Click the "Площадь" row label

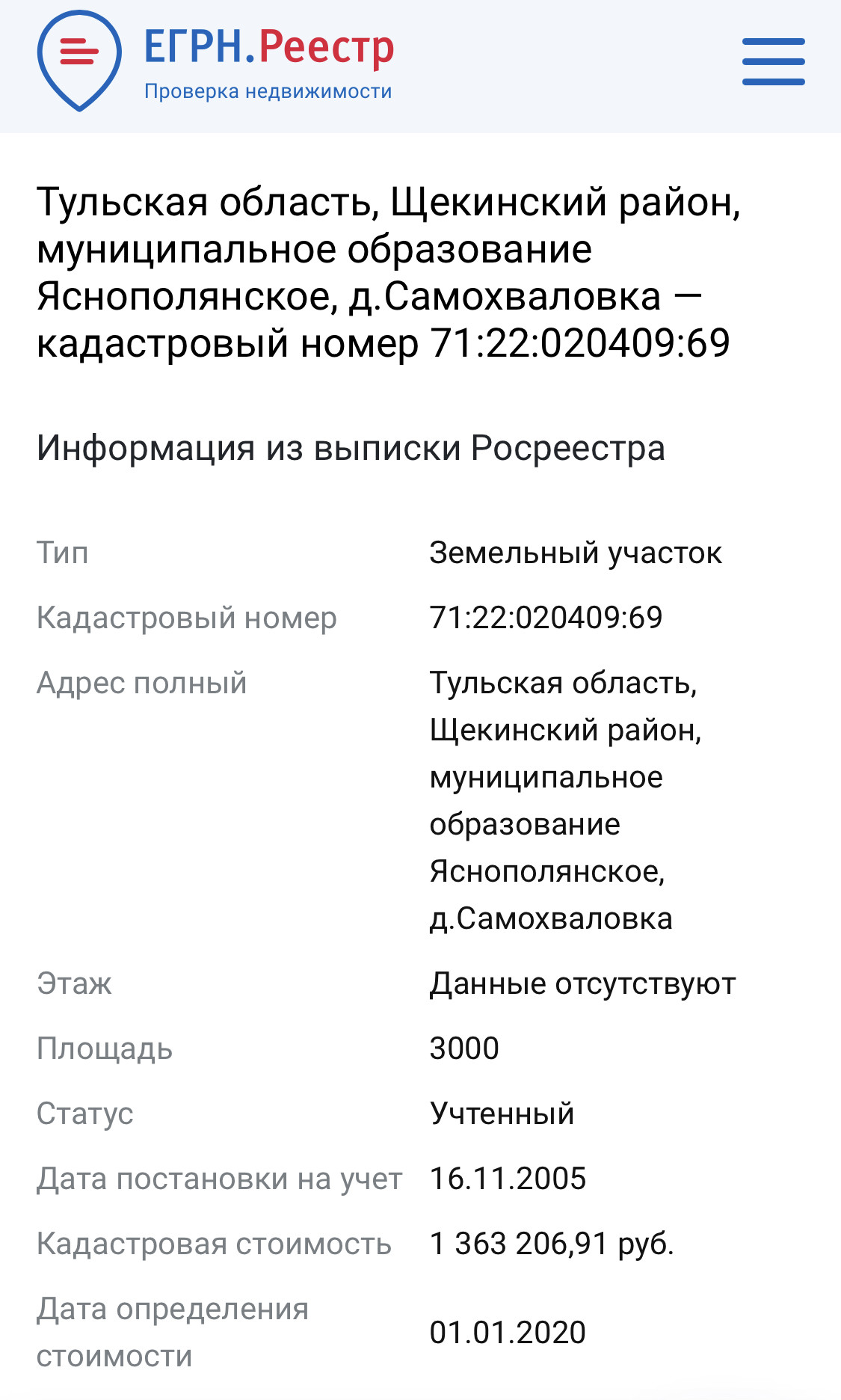tap(105, 1049)
